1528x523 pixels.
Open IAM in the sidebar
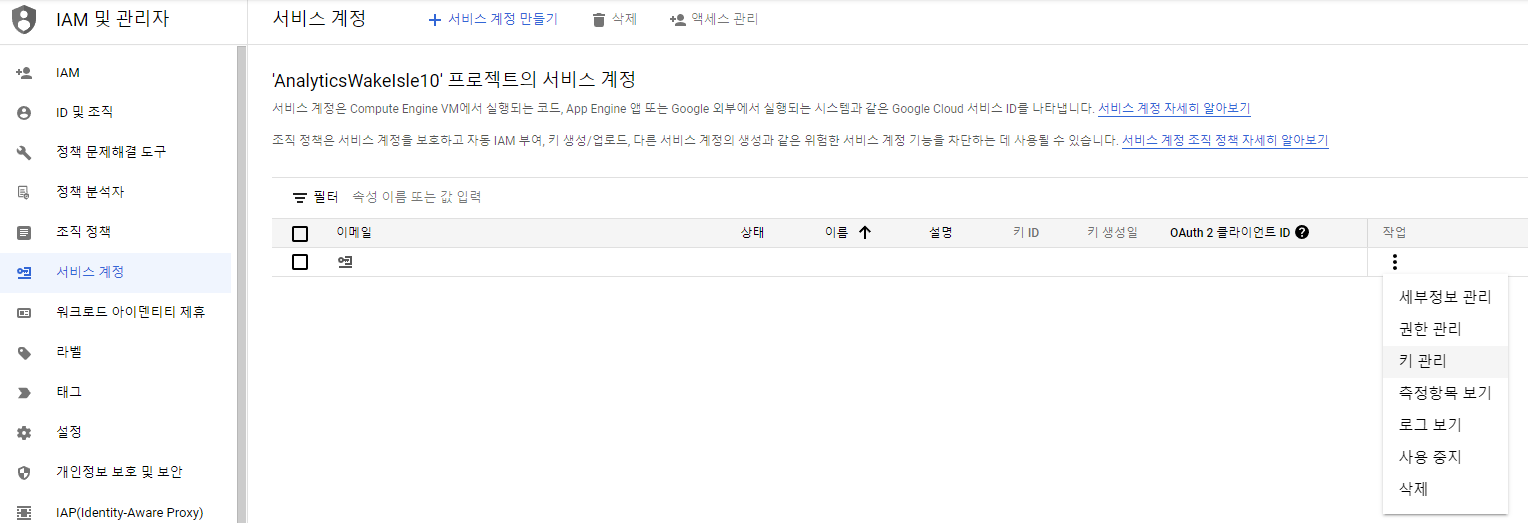pos(115,72)
